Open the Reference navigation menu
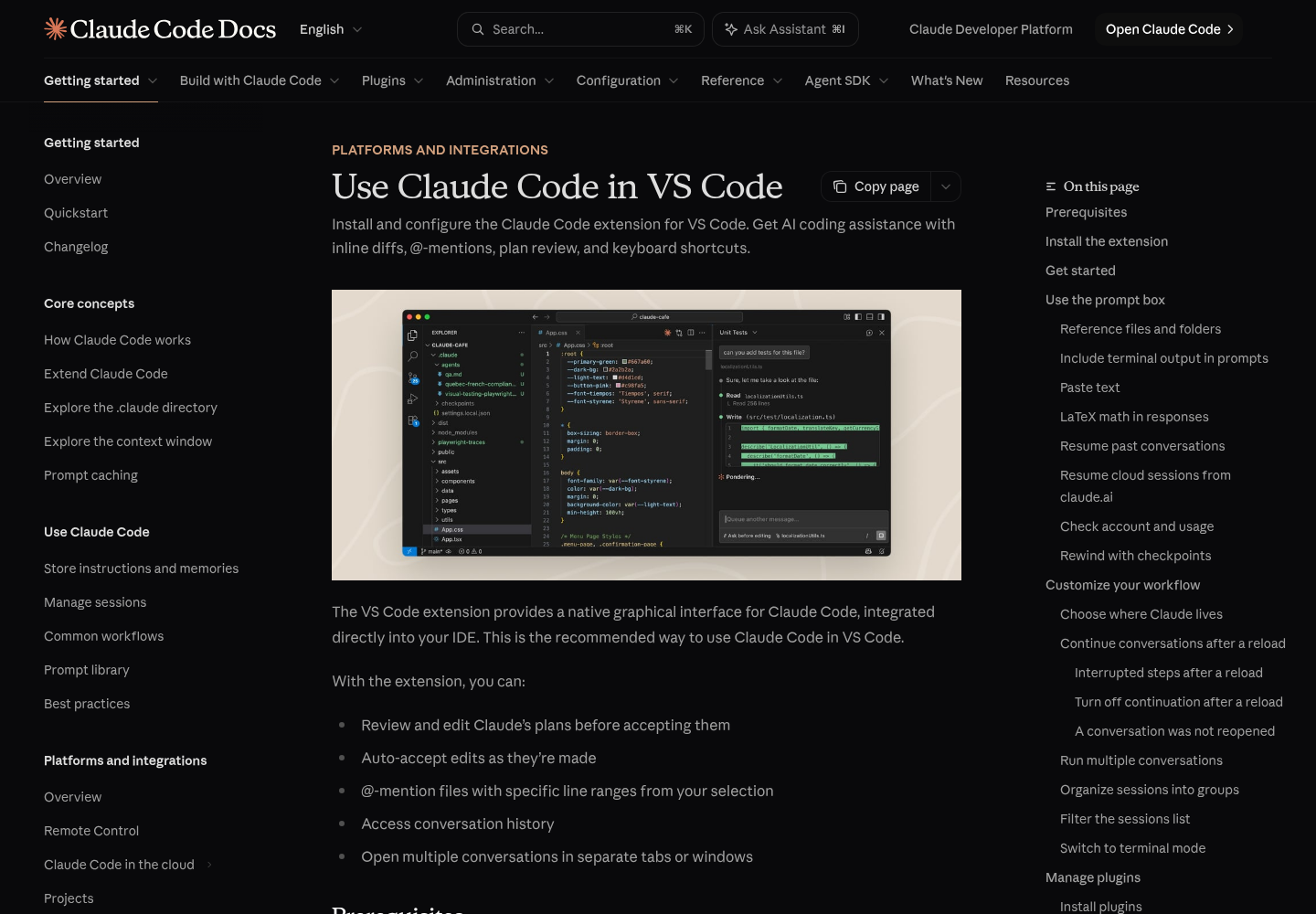The width and height of the screenshot is (1316, 914). click(x=742, y=80)
